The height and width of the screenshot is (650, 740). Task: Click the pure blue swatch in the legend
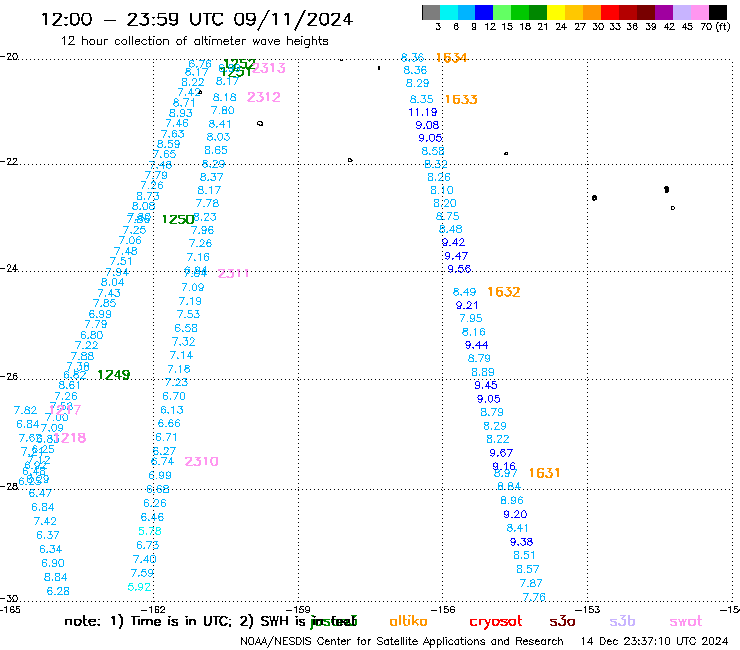point(484,12)
